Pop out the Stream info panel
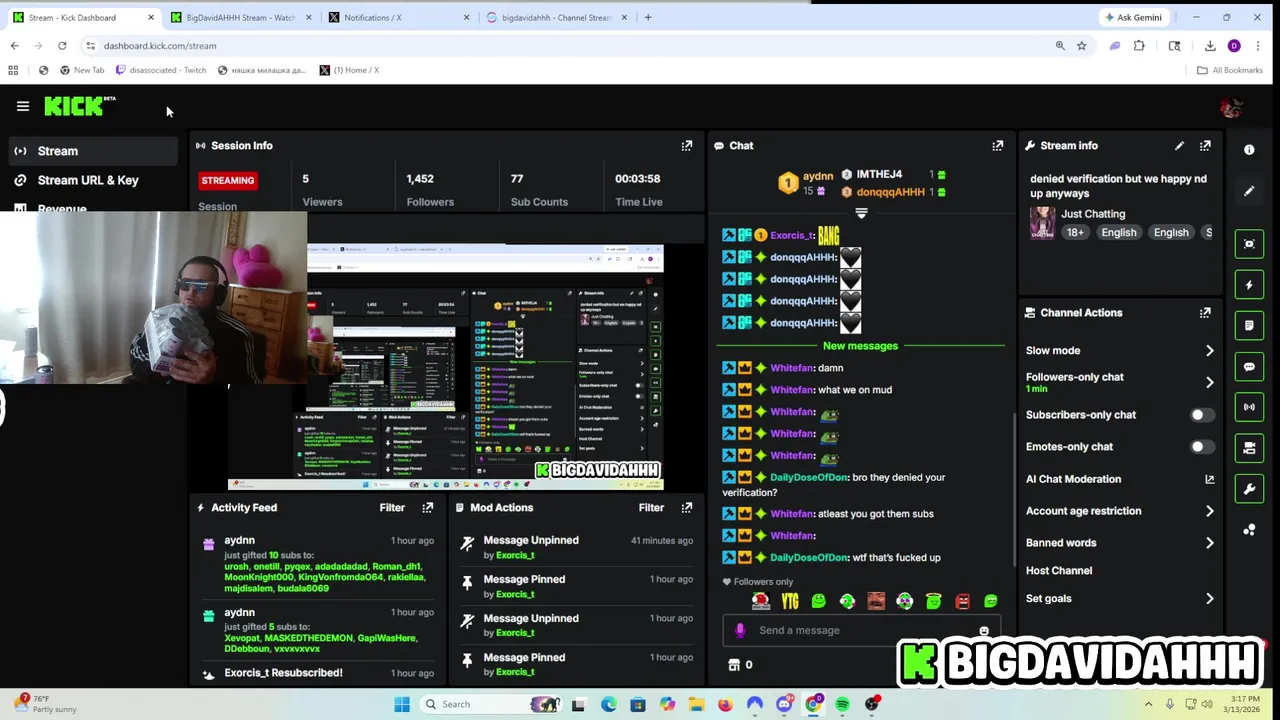This screenshot has height=720, width=1280. 1205,146
